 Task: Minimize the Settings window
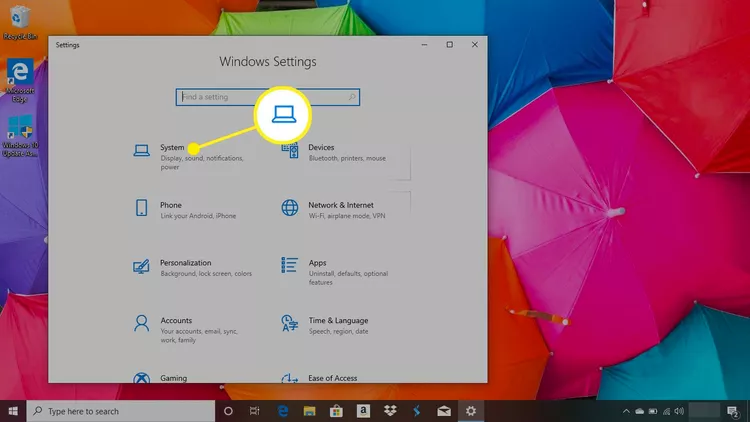point(424,44)
